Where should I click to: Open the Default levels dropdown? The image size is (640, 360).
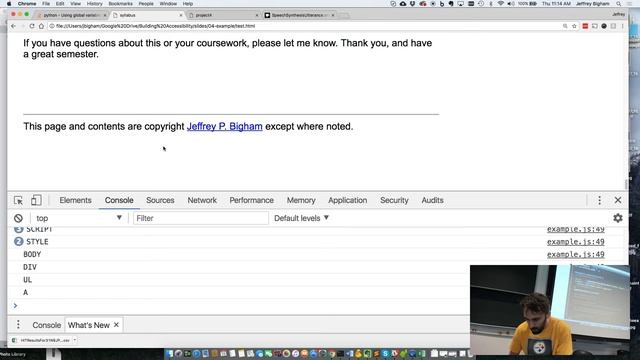click(301, 218)
